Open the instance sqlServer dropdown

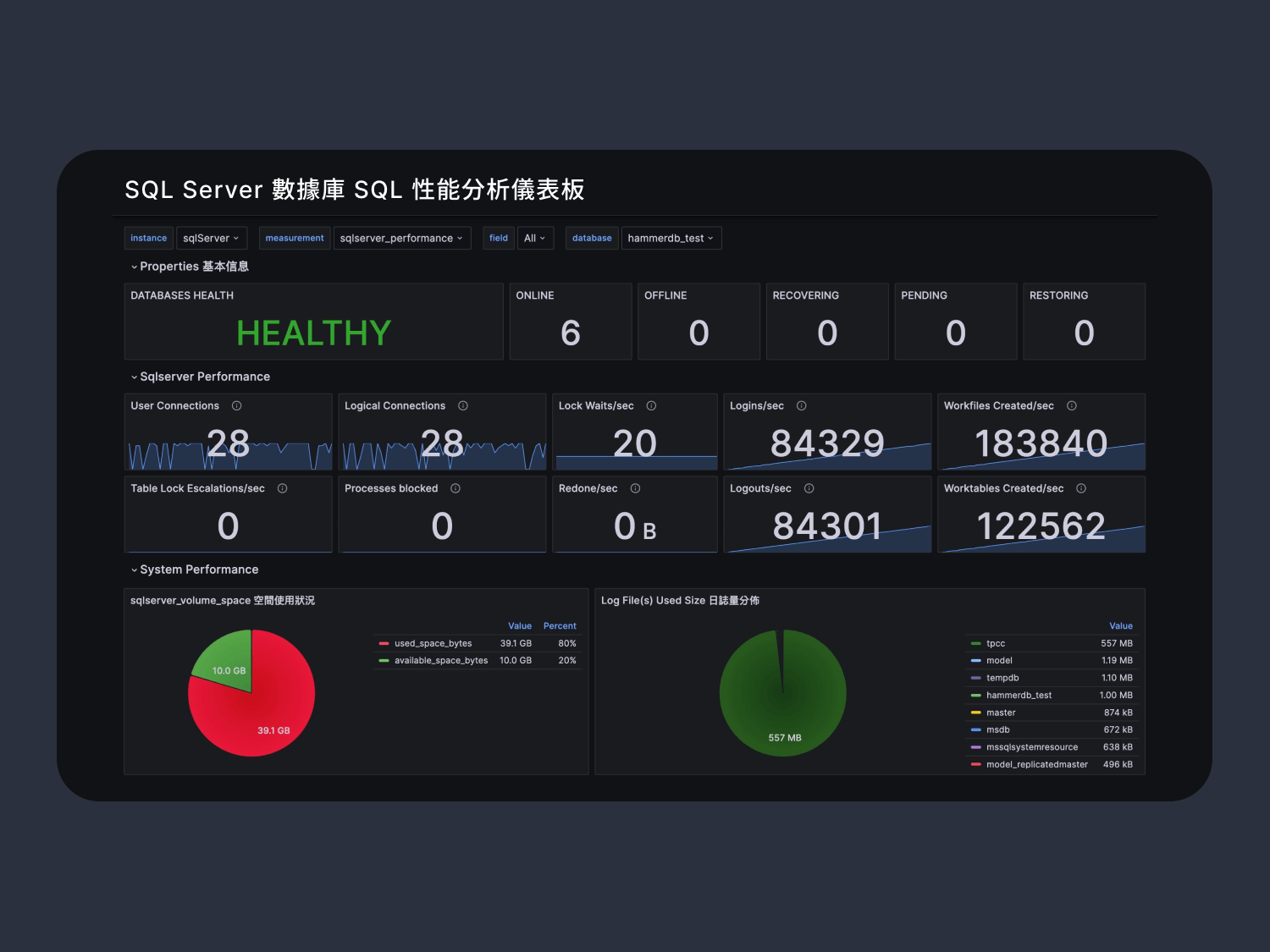click(211, 239)
